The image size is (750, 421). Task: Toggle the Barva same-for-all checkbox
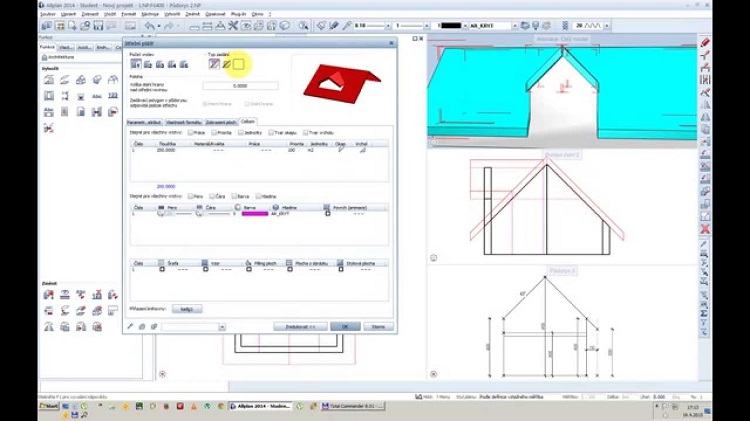click(234, 196)
